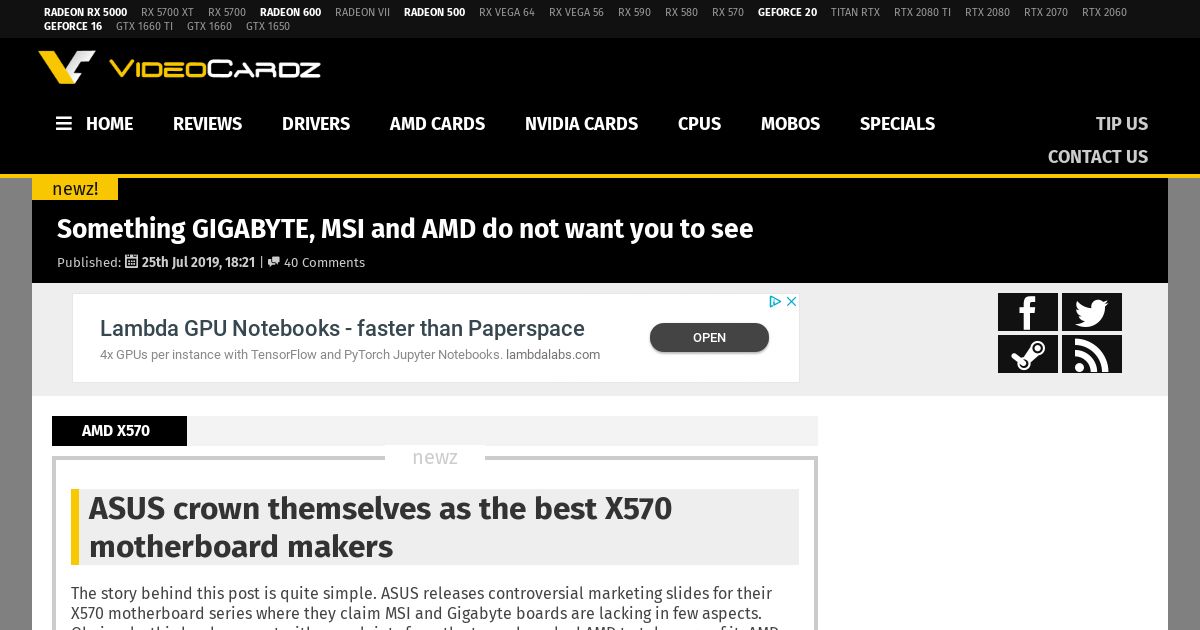
Task: Open the RX 5700 XT link
Action: click(167, 13)
